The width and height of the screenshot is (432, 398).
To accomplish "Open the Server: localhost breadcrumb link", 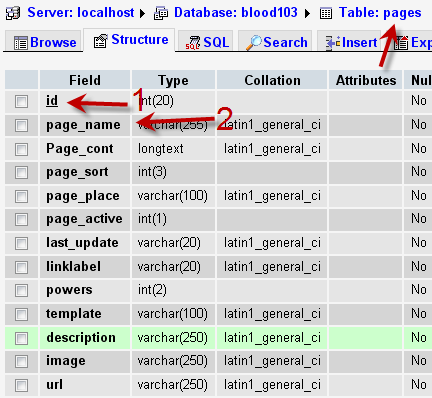I will (81, 13).
